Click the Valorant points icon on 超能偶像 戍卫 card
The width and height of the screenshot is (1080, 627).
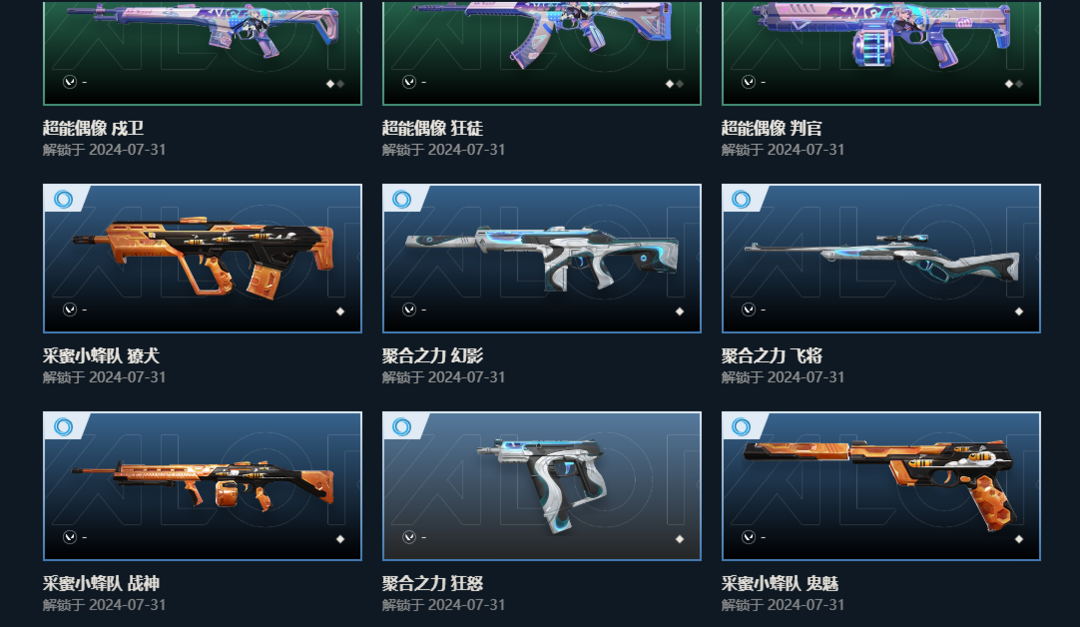[x=70, y=82]
